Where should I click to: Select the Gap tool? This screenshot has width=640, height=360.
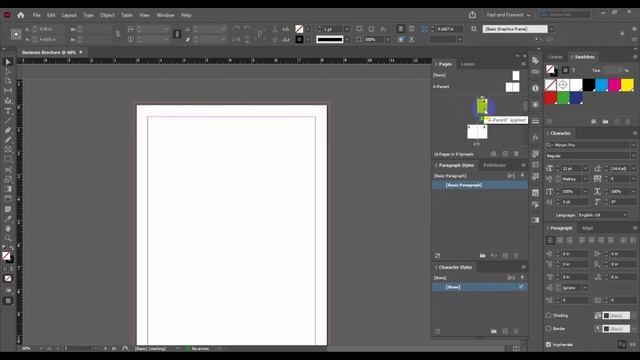click(8, 91)
